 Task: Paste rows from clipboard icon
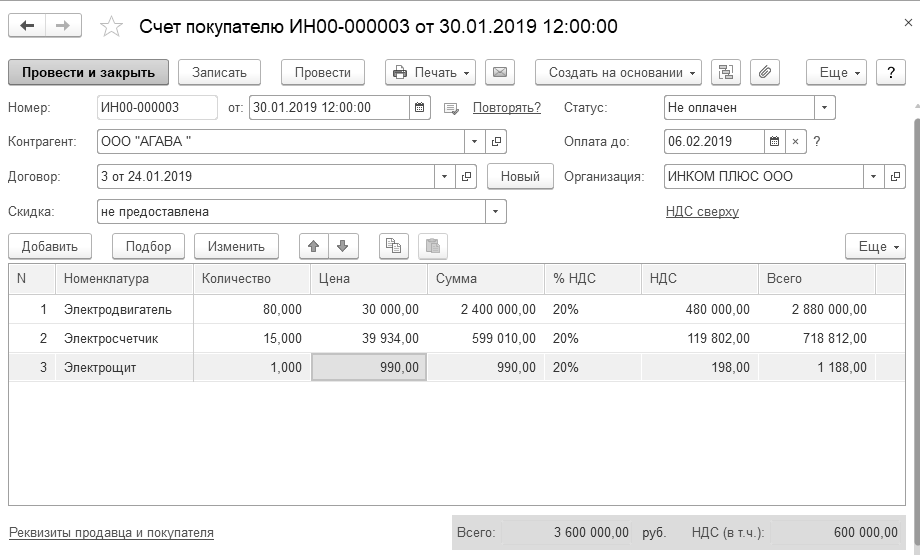point(432,246)
